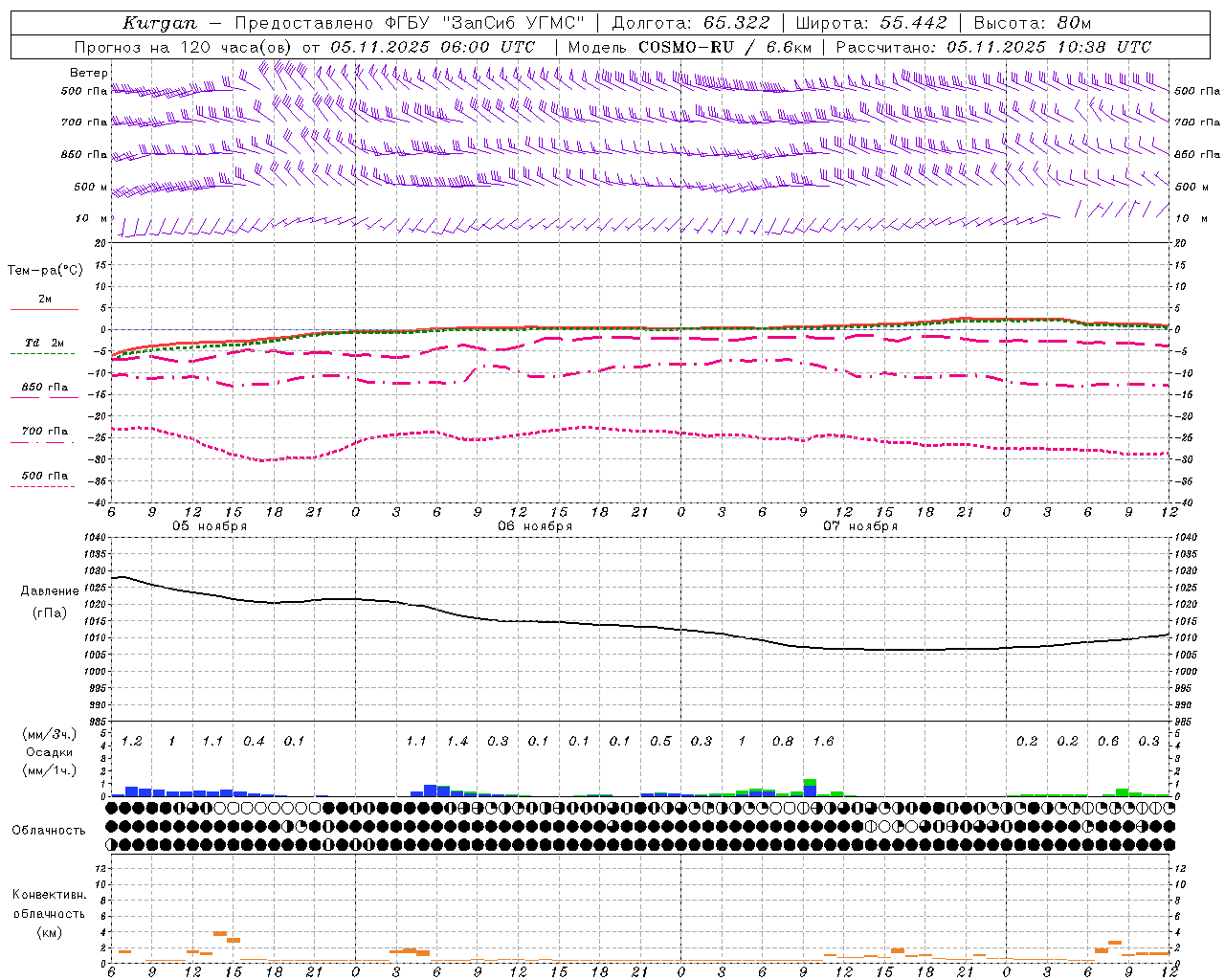Click the "0.4" three-hour precipitation value

[x=254, y=742]
